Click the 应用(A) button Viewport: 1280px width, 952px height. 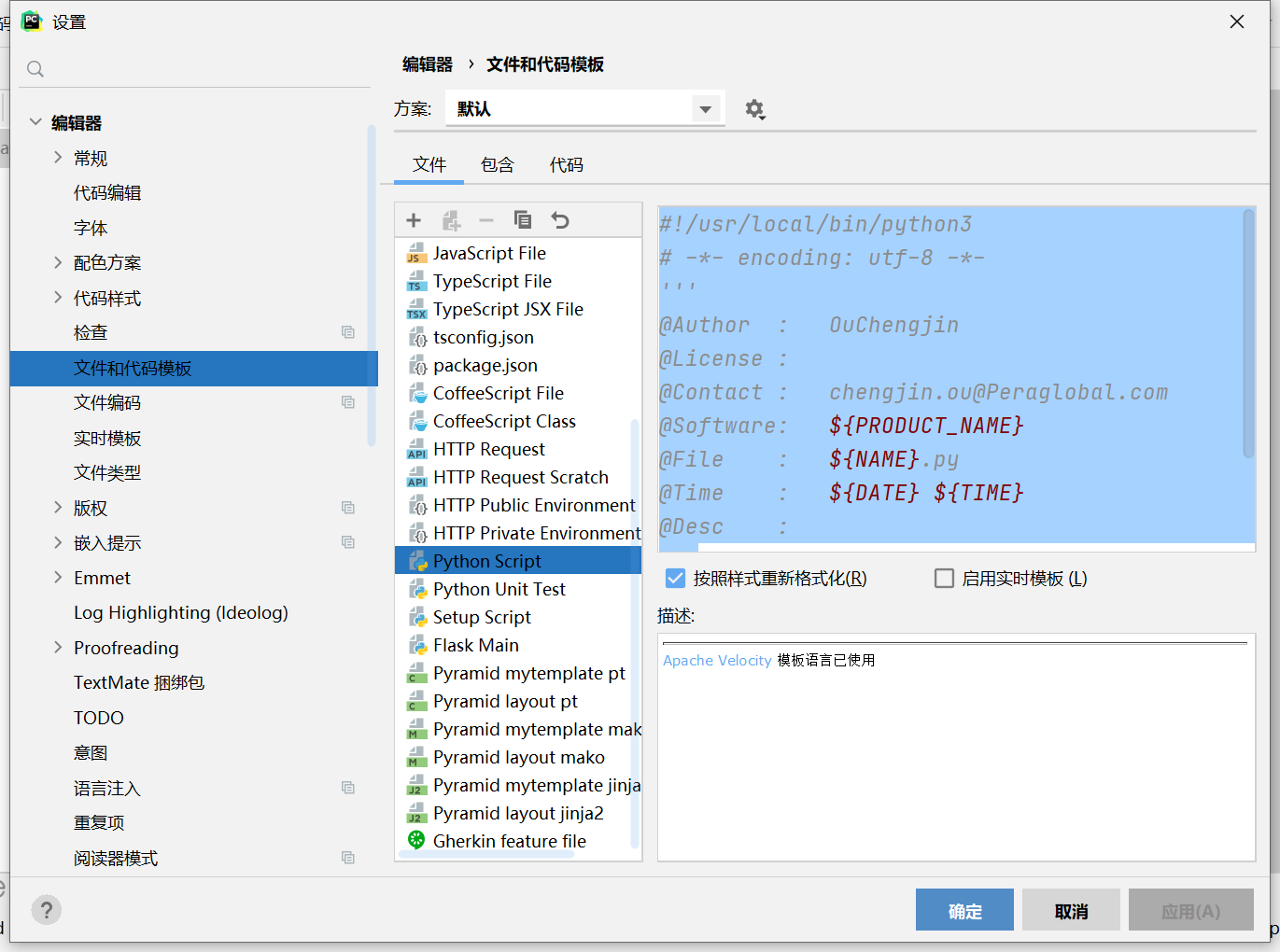(1190, 910)
